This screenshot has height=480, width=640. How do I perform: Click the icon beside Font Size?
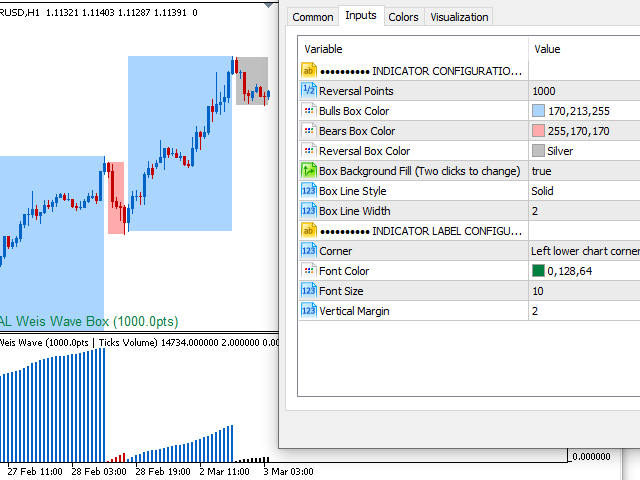[309, 291]
